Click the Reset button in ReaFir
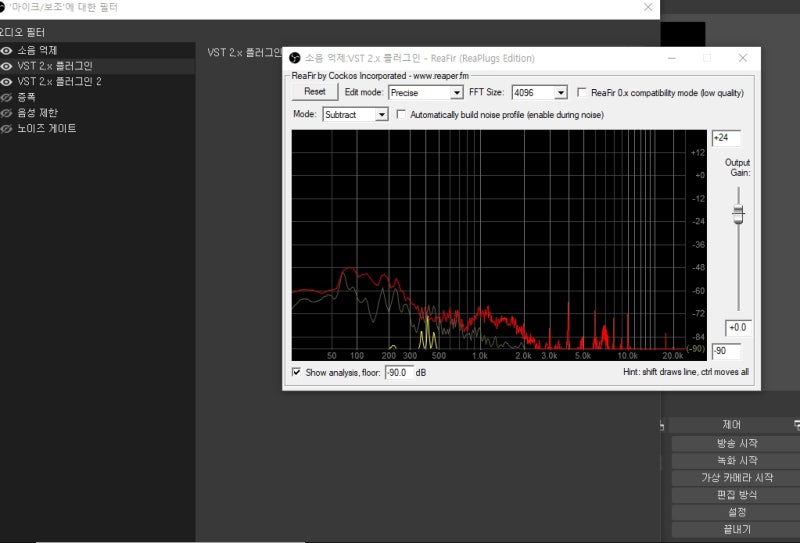Screen dimensions: 800x543 [x=315, y=92]
